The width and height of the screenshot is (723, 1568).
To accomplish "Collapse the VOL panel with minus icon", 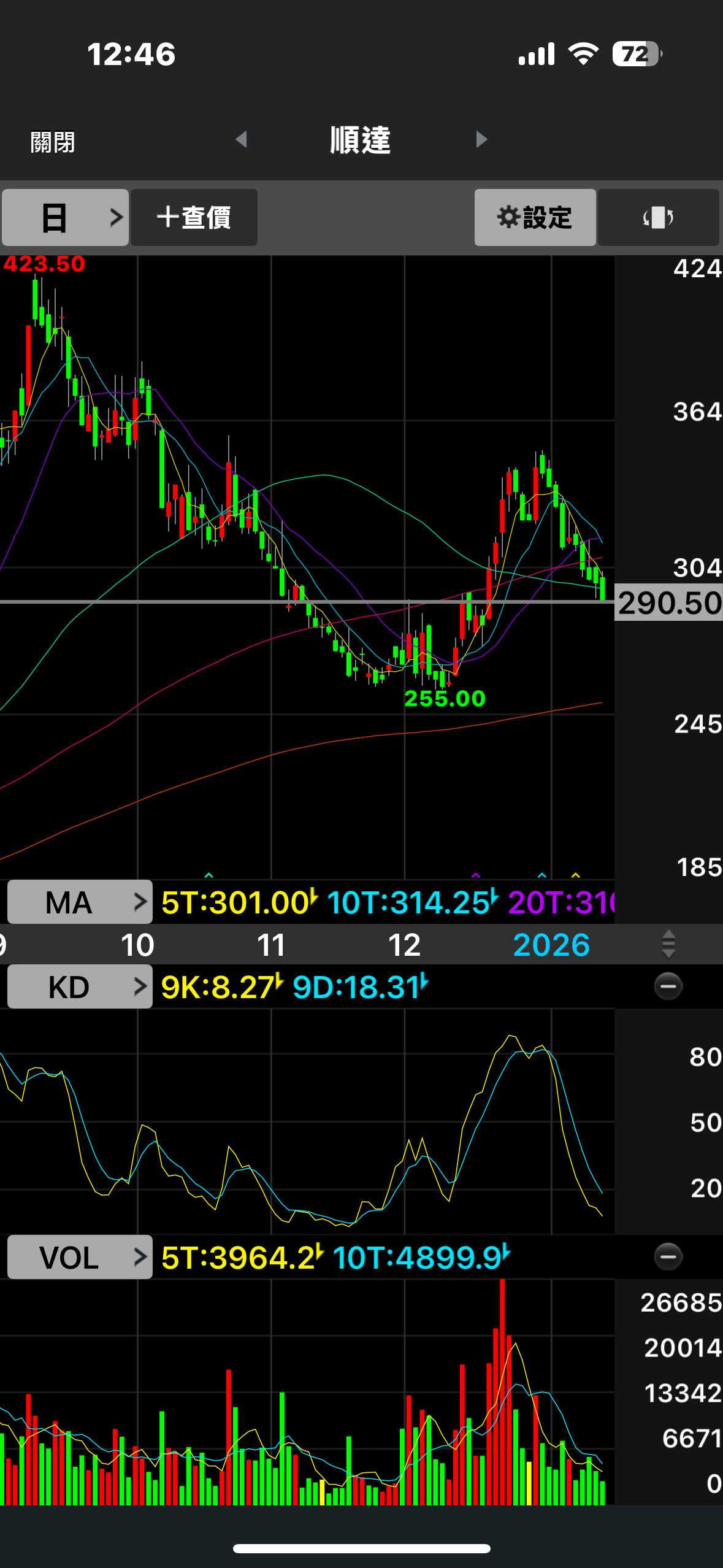I will pos(668,1257).
